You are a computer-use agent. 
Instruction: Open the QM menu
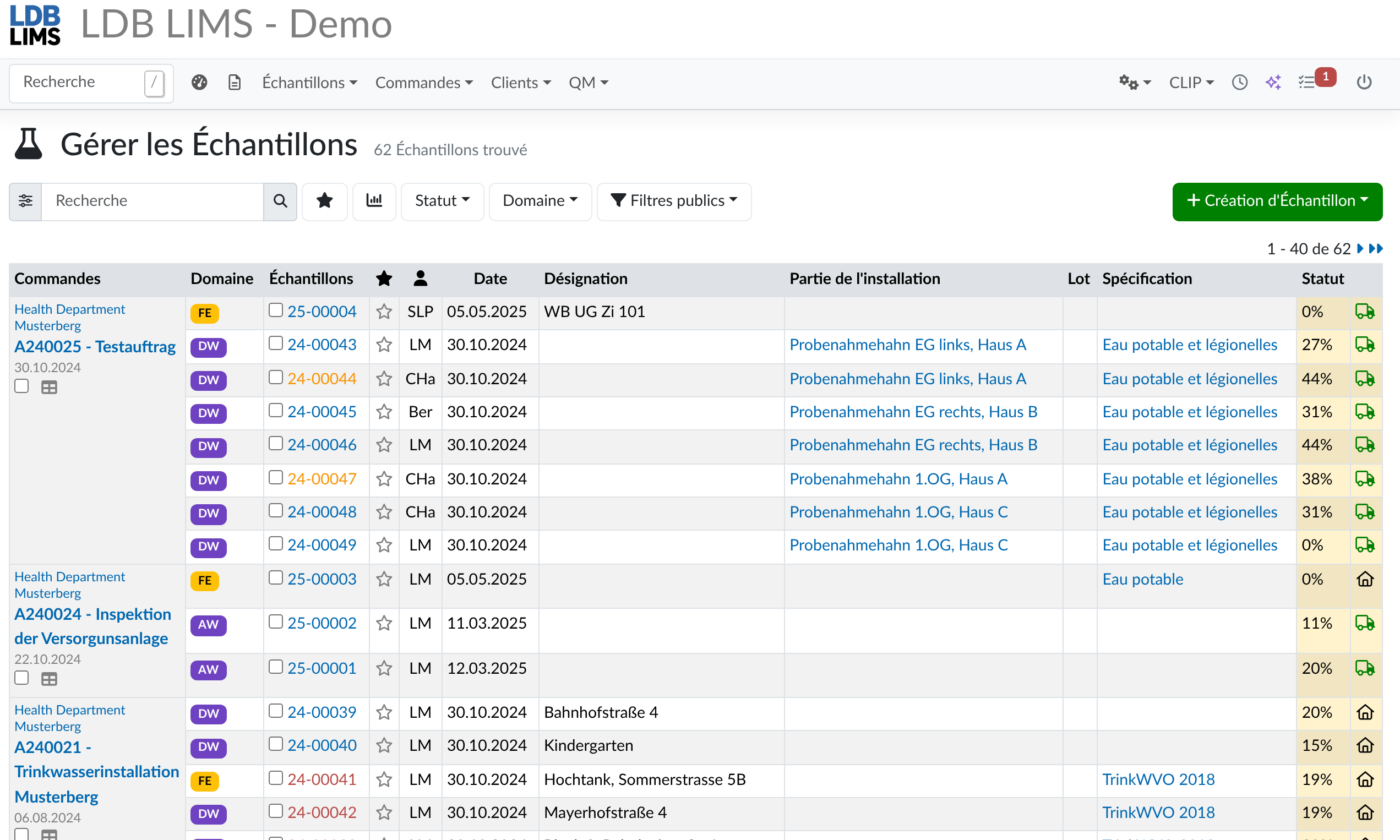click(588, 83)
